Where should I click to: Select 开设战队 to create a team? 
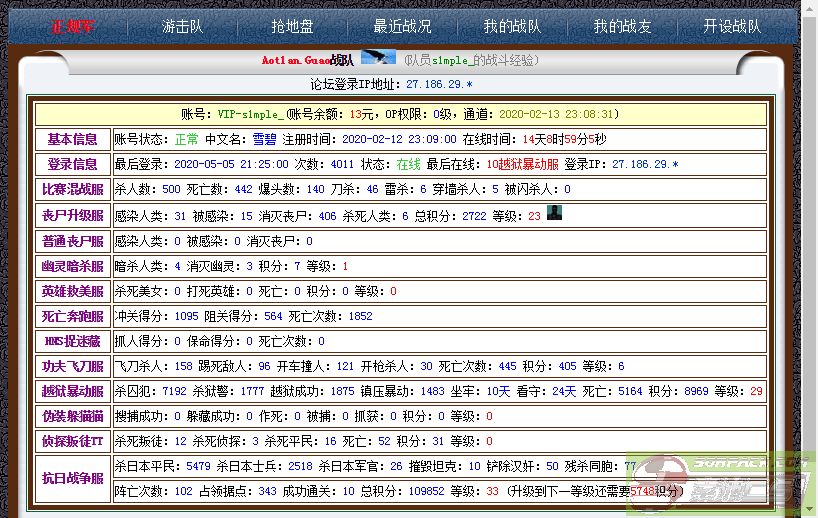click(731, 26)
